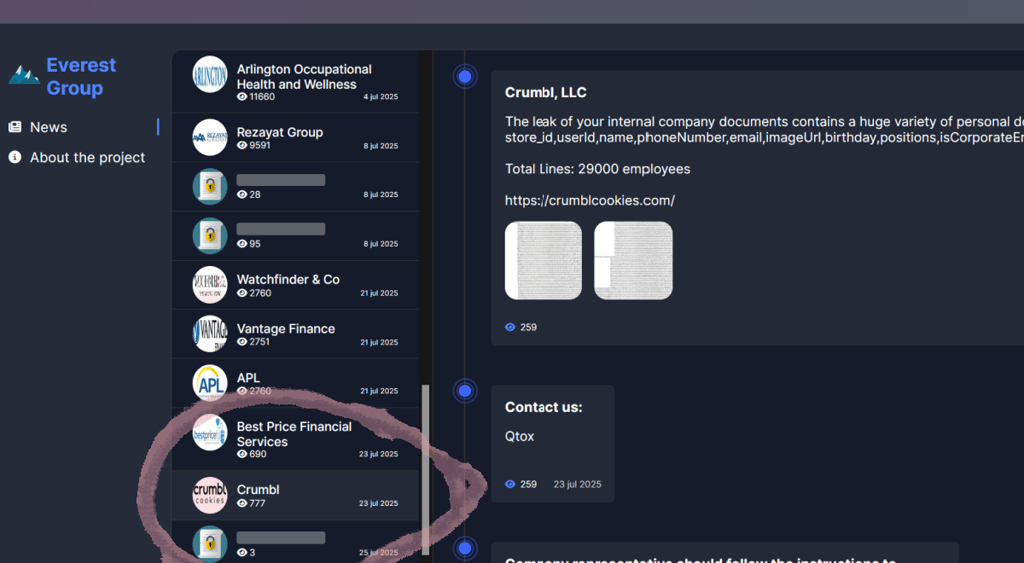The image size is (1024, 563).
Task: Click the timeline marker beside Contact us
Action: click(x=465, y=391)
